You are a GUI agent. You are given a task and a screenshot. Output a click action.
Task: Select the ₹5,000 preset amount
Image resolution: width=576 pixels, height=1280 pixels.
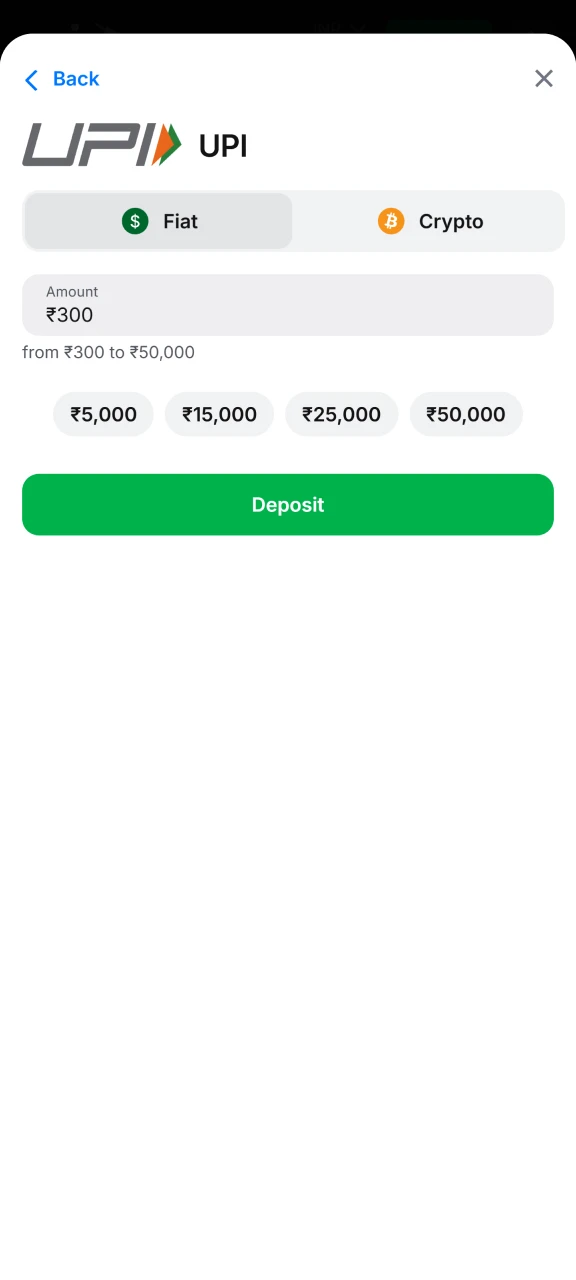[x=103, y=413]
